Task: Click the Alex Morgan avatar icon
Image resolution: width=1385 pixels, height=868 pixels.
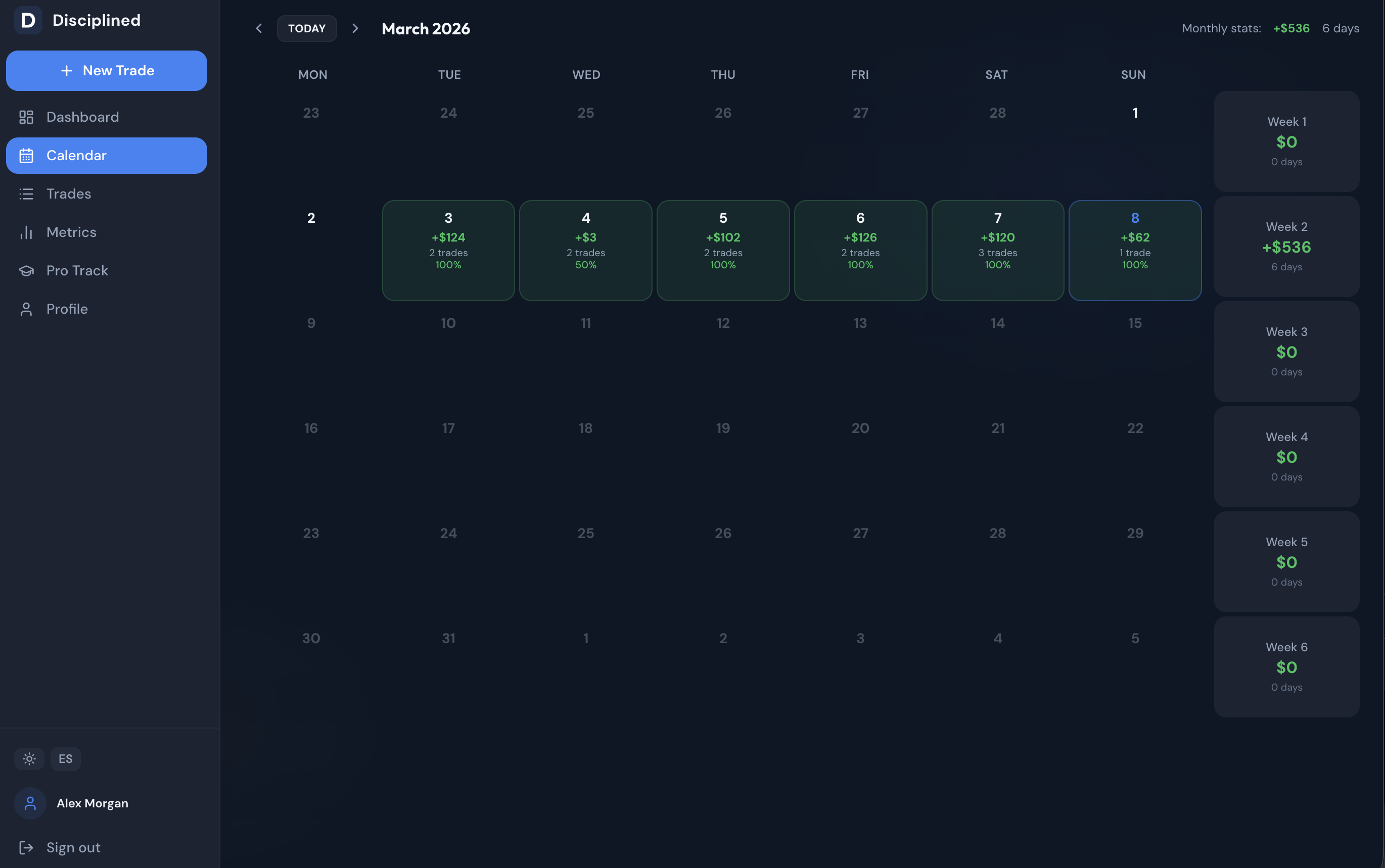Action: coord(29,802)
